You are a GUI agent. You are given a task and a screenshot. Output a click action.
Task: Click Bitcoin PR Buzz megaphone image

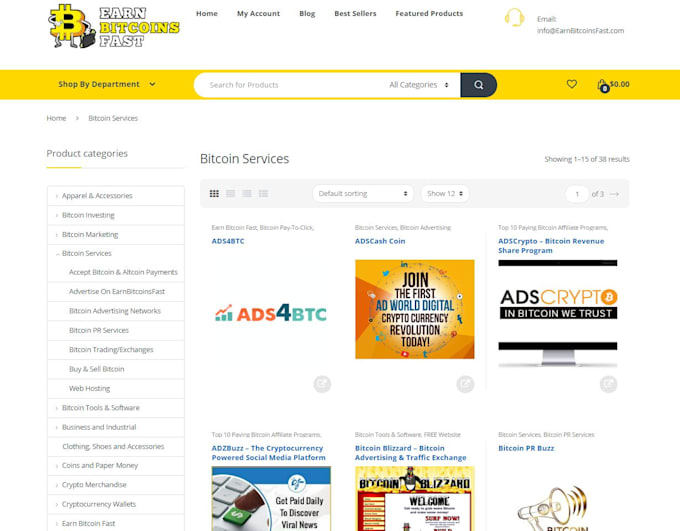point(553,508)
